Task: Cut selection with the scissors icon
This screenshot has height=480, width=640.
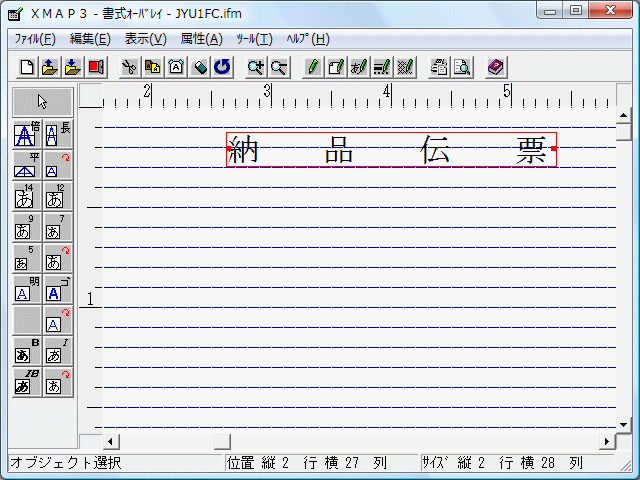Action: [x=129, y=67]
